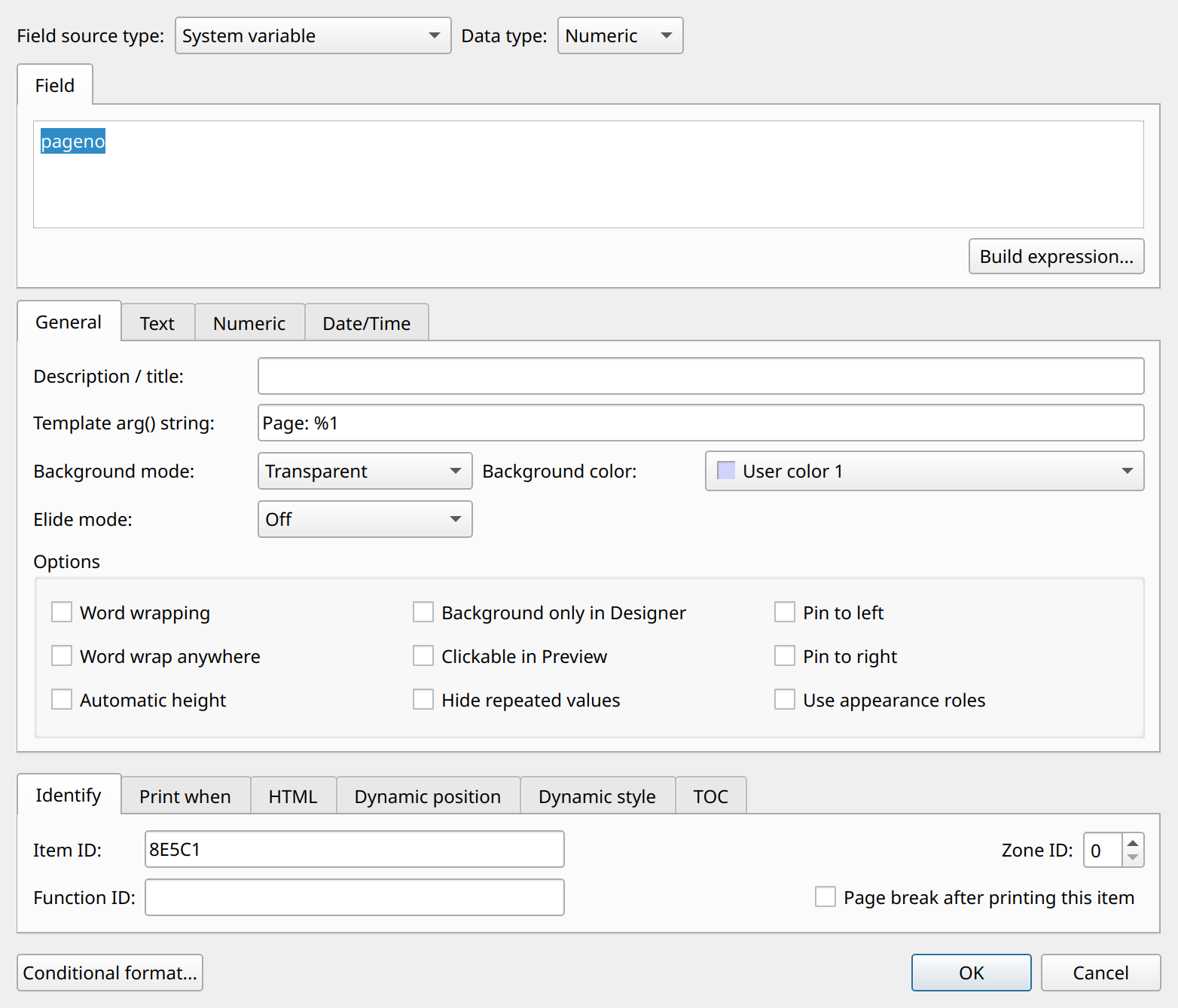Open the Field source type dropdown
Image resolution: width=1178 pixels, height=1008 pixels.
[x=313, y=35]
